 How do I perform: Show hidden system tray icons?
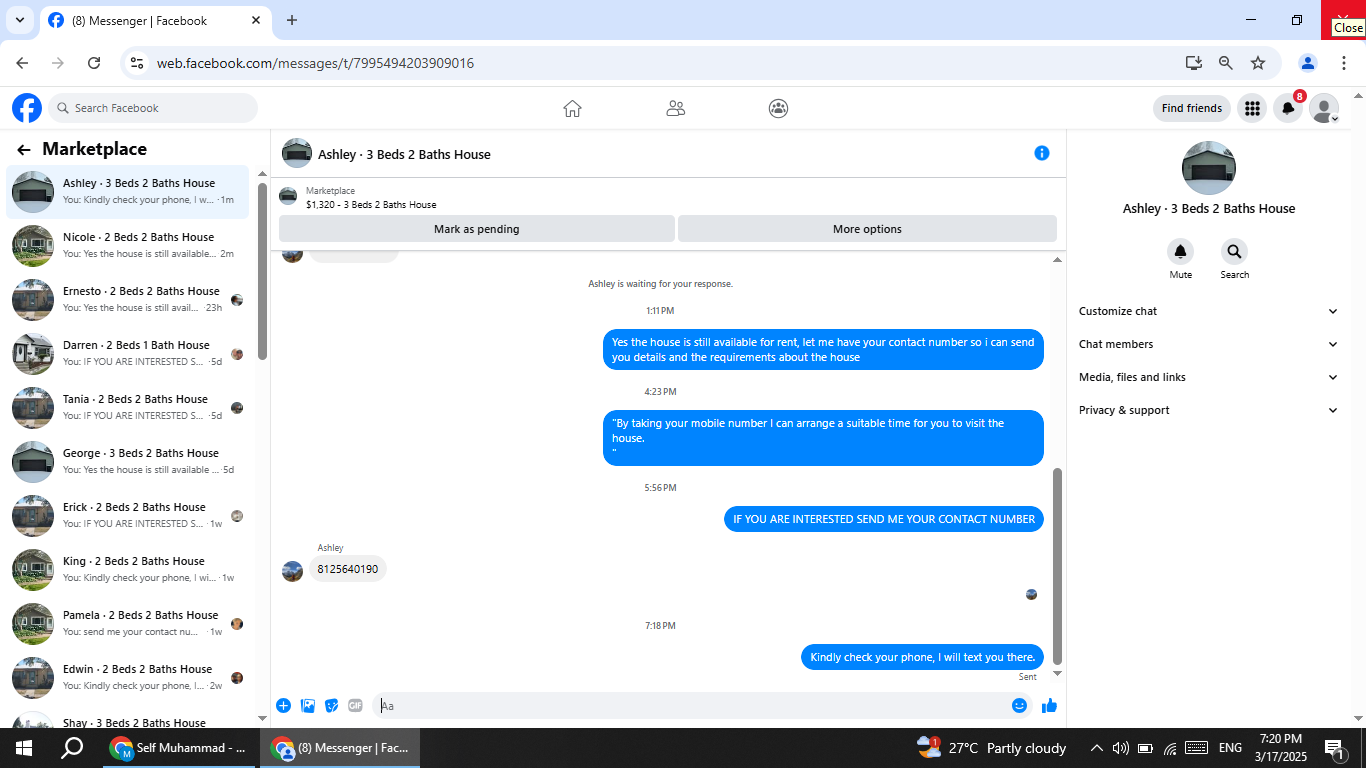1096,748
